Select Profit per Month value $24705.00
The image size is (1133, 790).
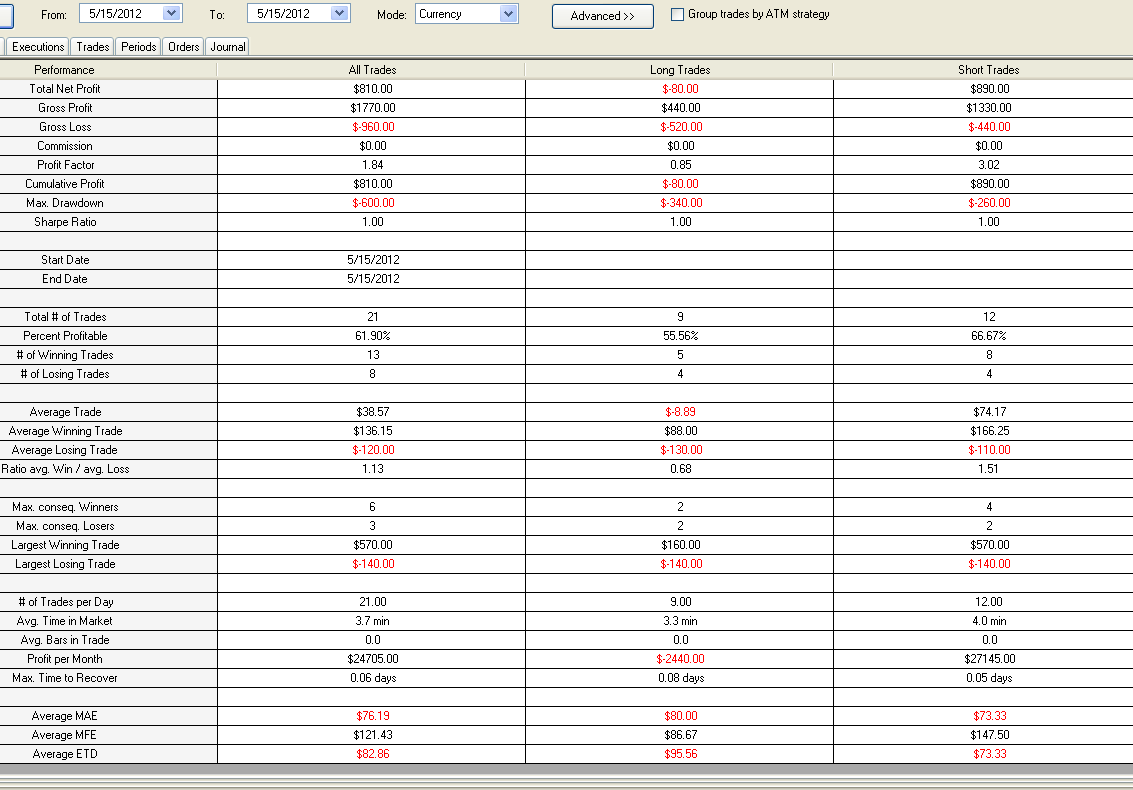click(373, 659)
